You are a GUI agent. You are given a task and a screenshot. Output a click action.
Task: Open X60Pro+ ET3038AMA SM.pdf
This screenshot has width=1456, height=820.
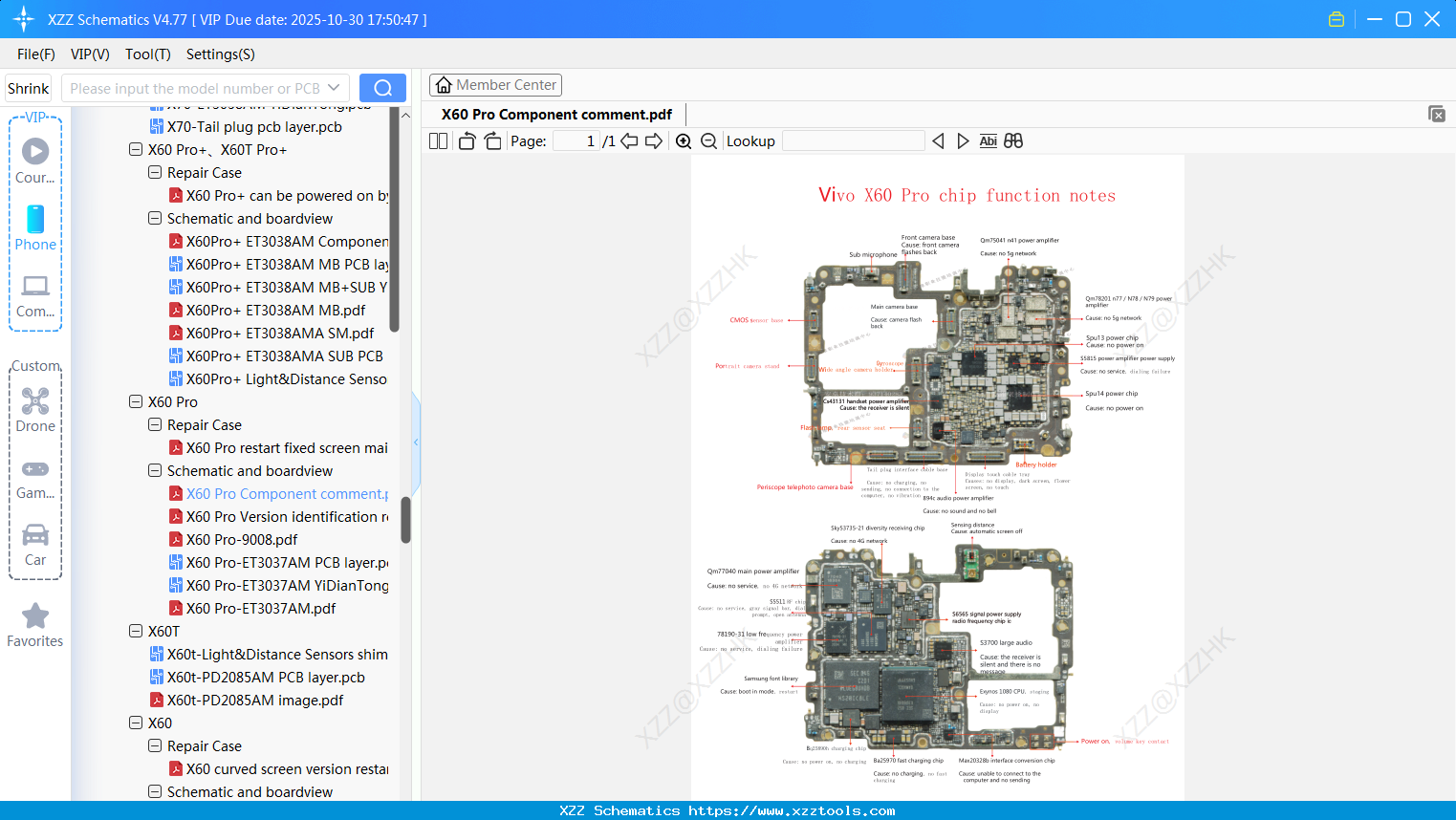(272, 334)
